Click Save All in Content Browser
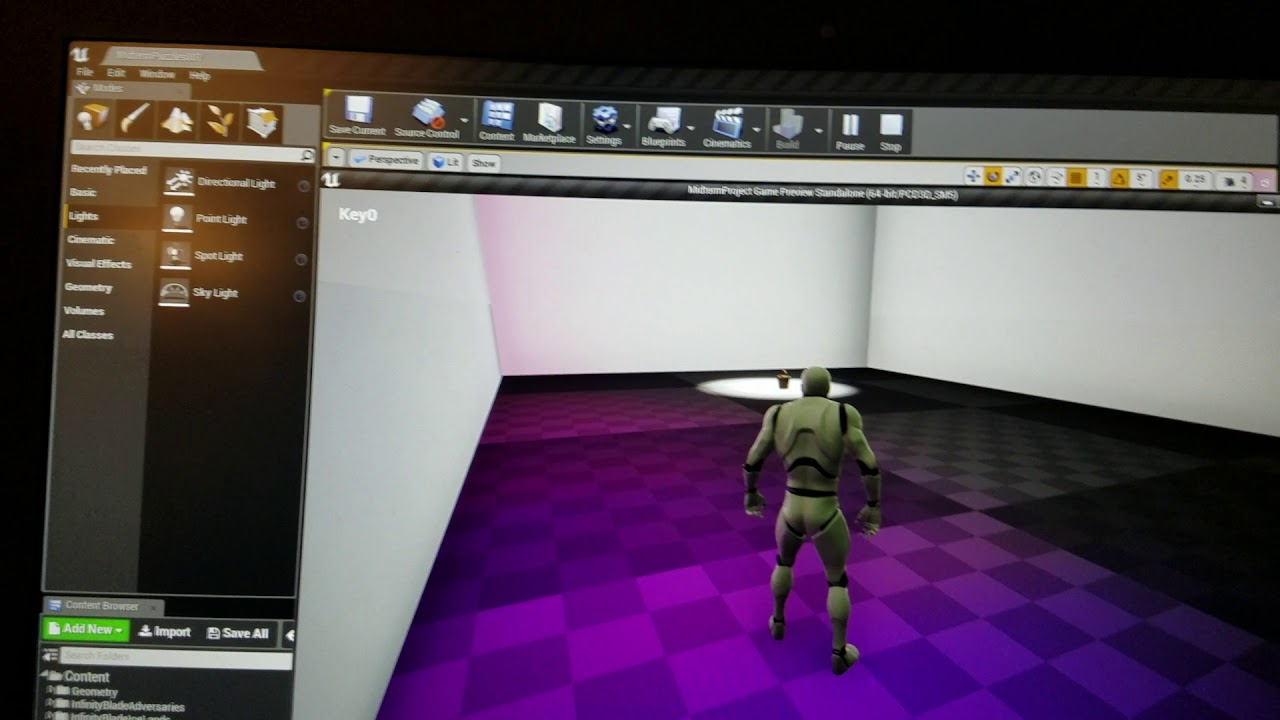 (238, 633)
